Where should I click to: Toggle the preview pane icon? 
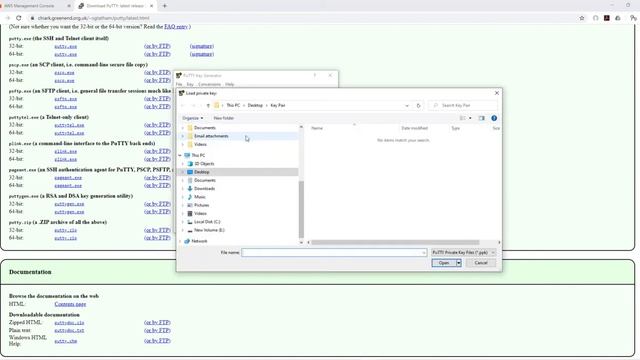tap(482, 118)
